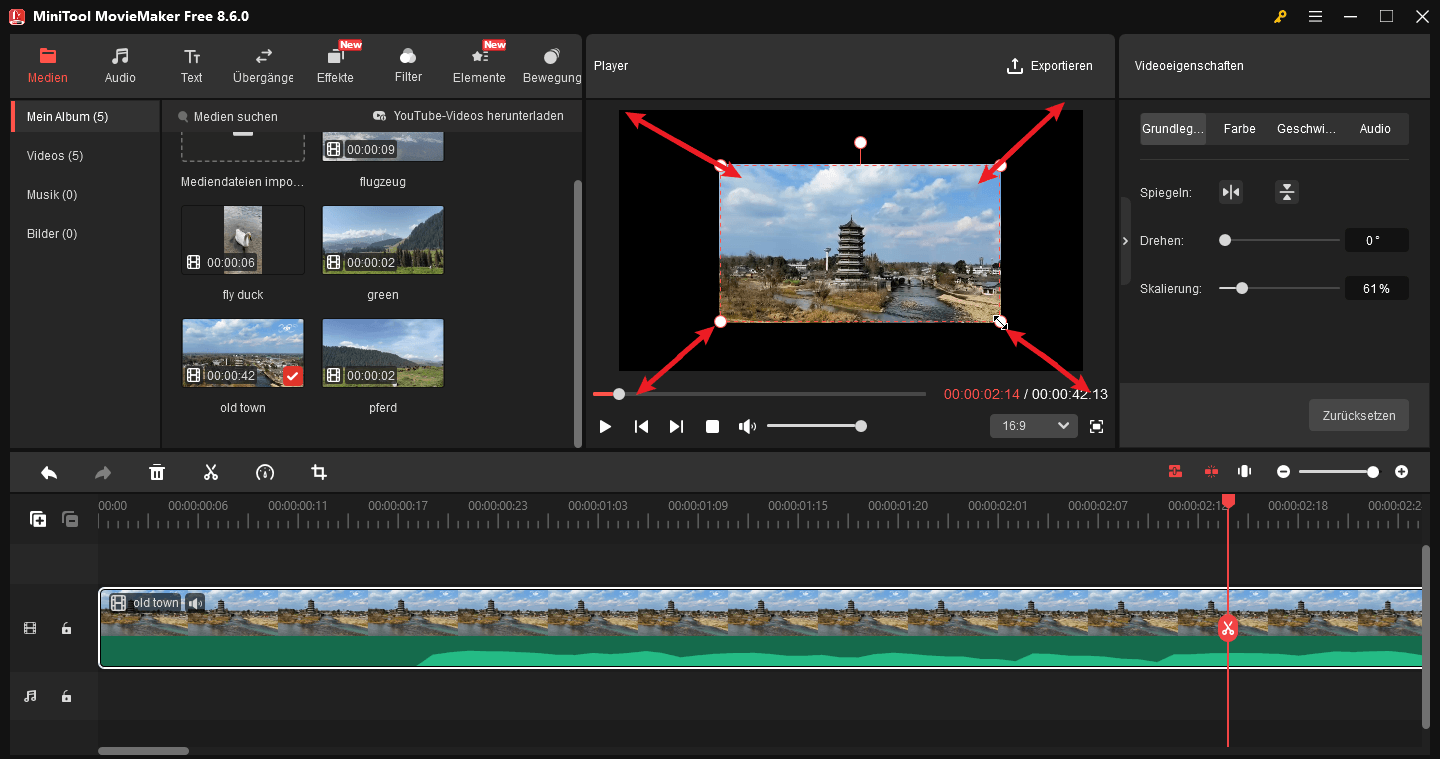Image resolution: width=1440 pixels, height=759 pixels.
Task: Flip the video horizontally with Spiegeln icon
Action: coord(1231,191)
